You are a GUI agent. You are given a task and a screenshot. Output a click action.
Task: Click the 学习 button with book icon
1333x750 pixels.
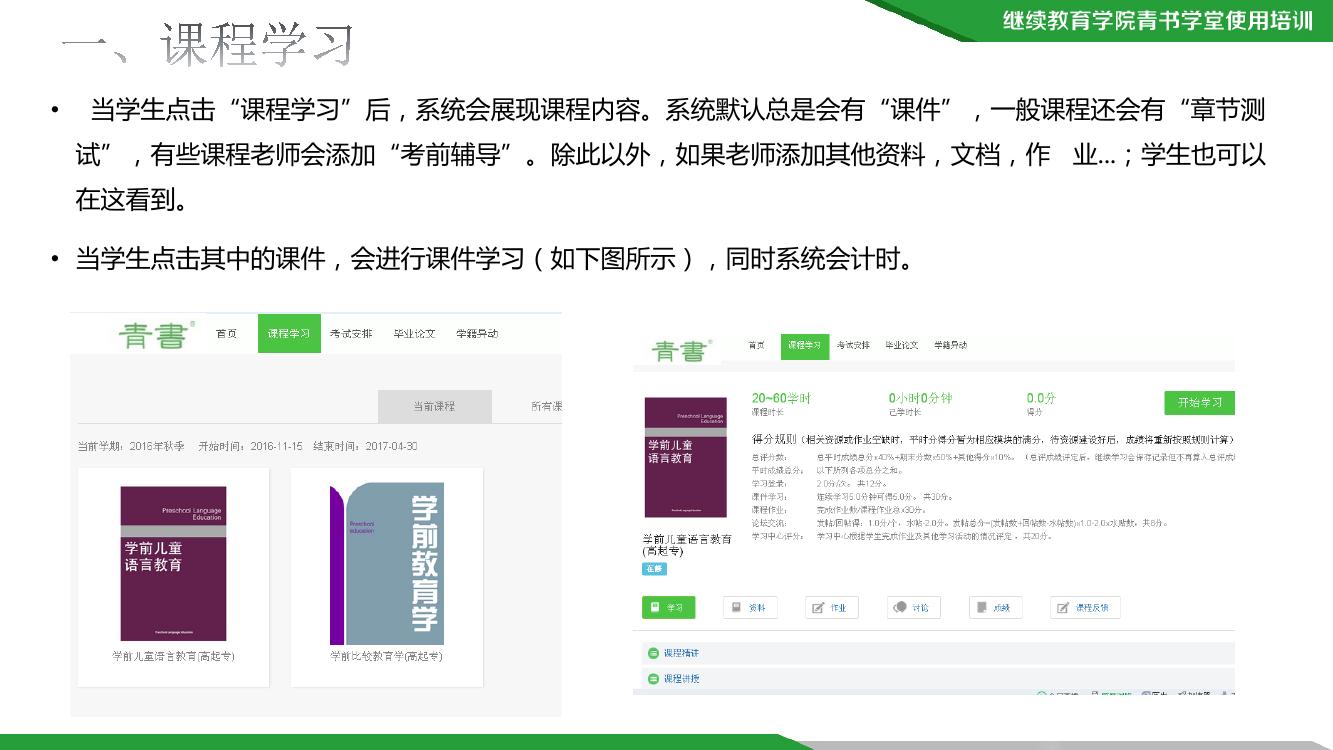pos(668,607)
